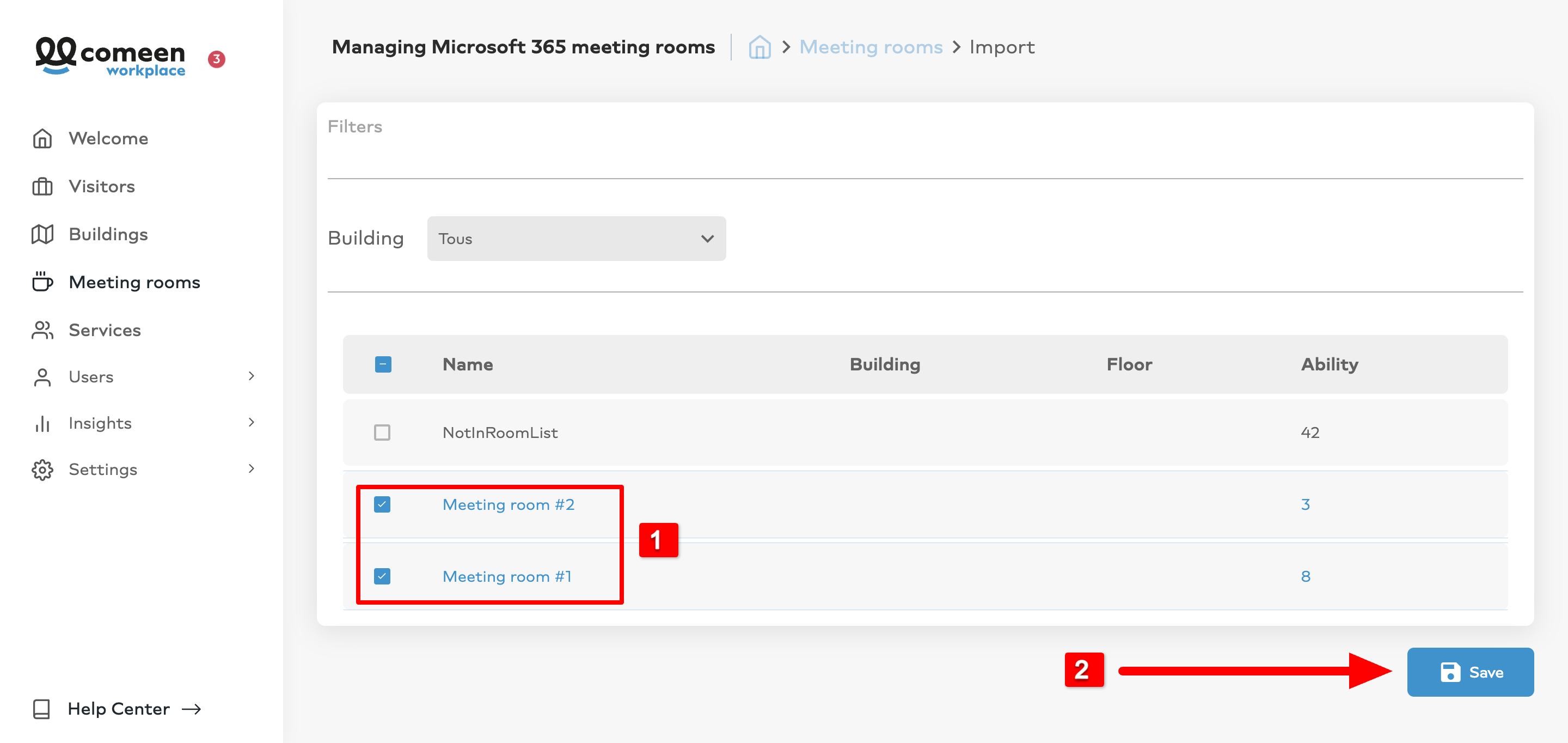This screenshot has width=1568, height=743.
Task: Click the NotInRoomList row name
Action: pyautogui.click(x=500, y=433)
